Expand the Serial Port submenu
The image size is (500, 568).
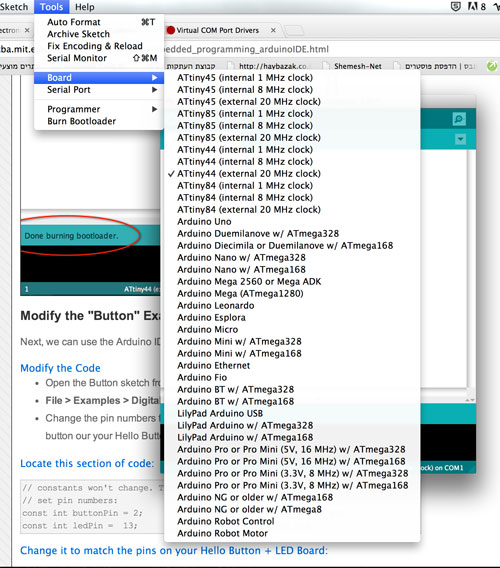[x=99, y=90]
